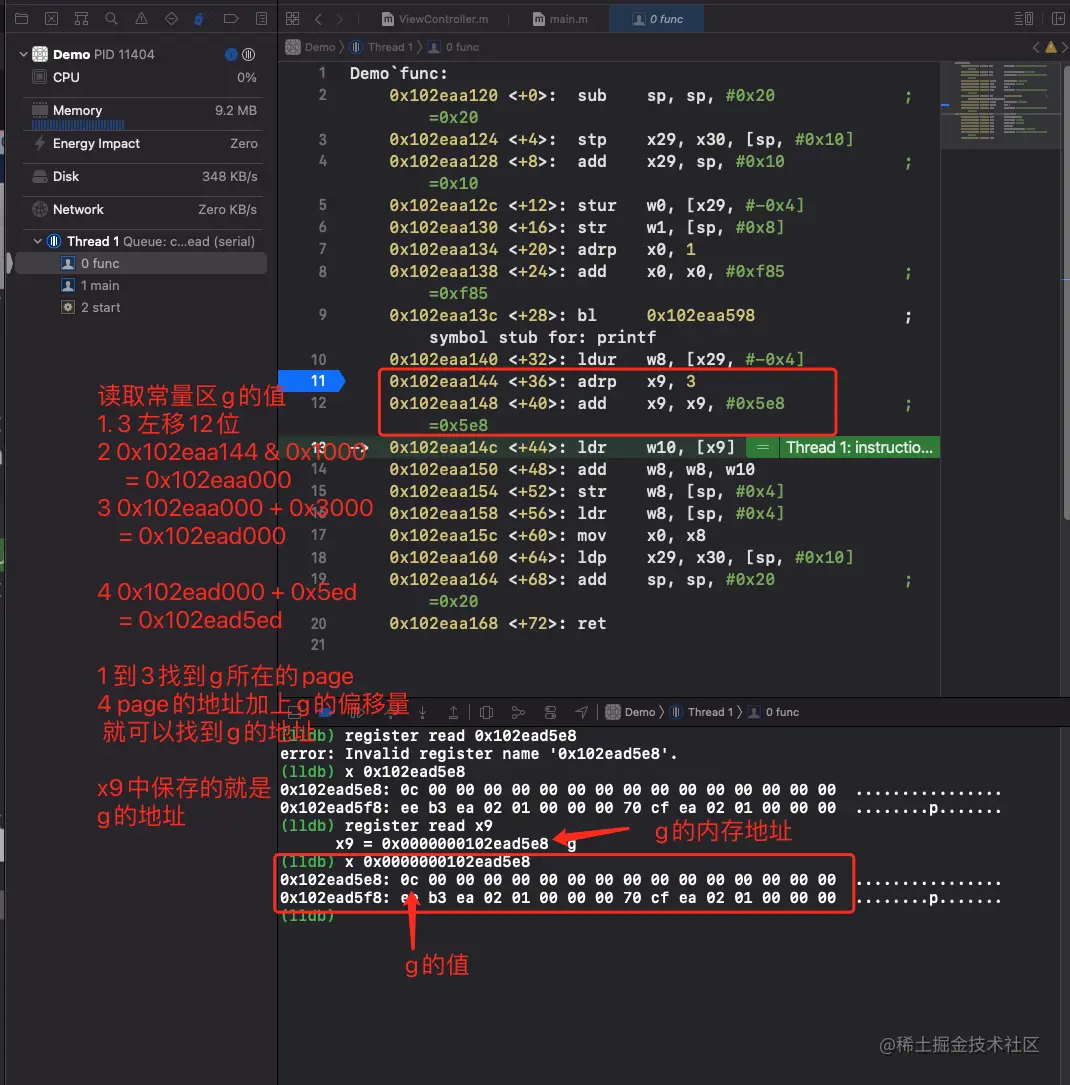The height and width of the screenshot is (1085, 1070).
Task: Select stack frame 1 main
Action: pyautogui.click(x=140, y=285)
